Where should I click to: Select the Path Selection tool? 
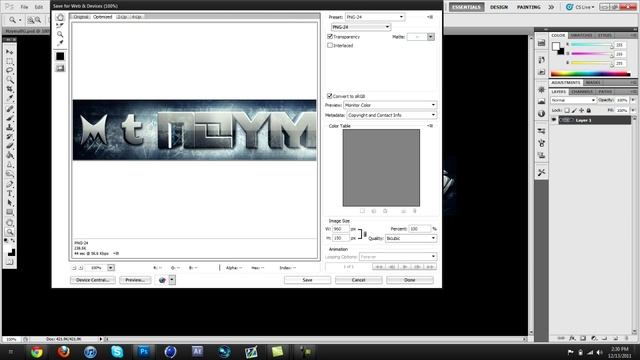click(10, 203)
